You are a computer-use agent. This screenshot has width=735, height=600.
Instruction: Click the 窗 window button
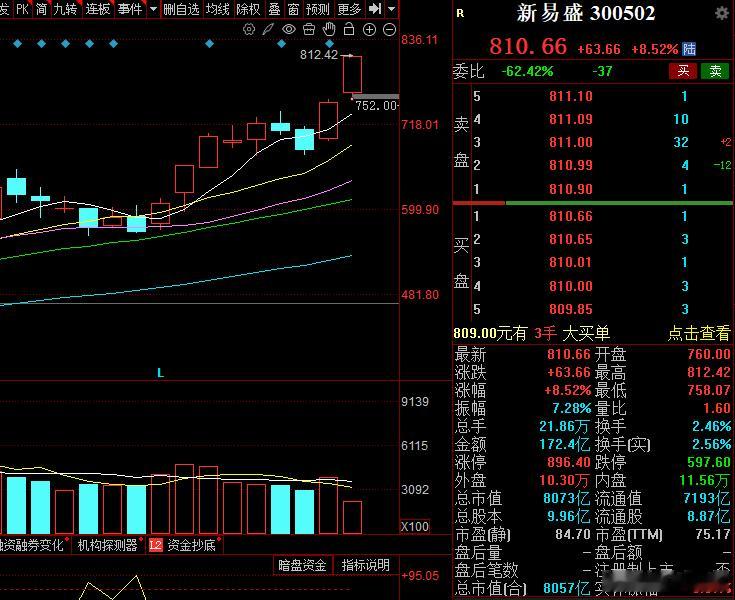tap(293, 8)
